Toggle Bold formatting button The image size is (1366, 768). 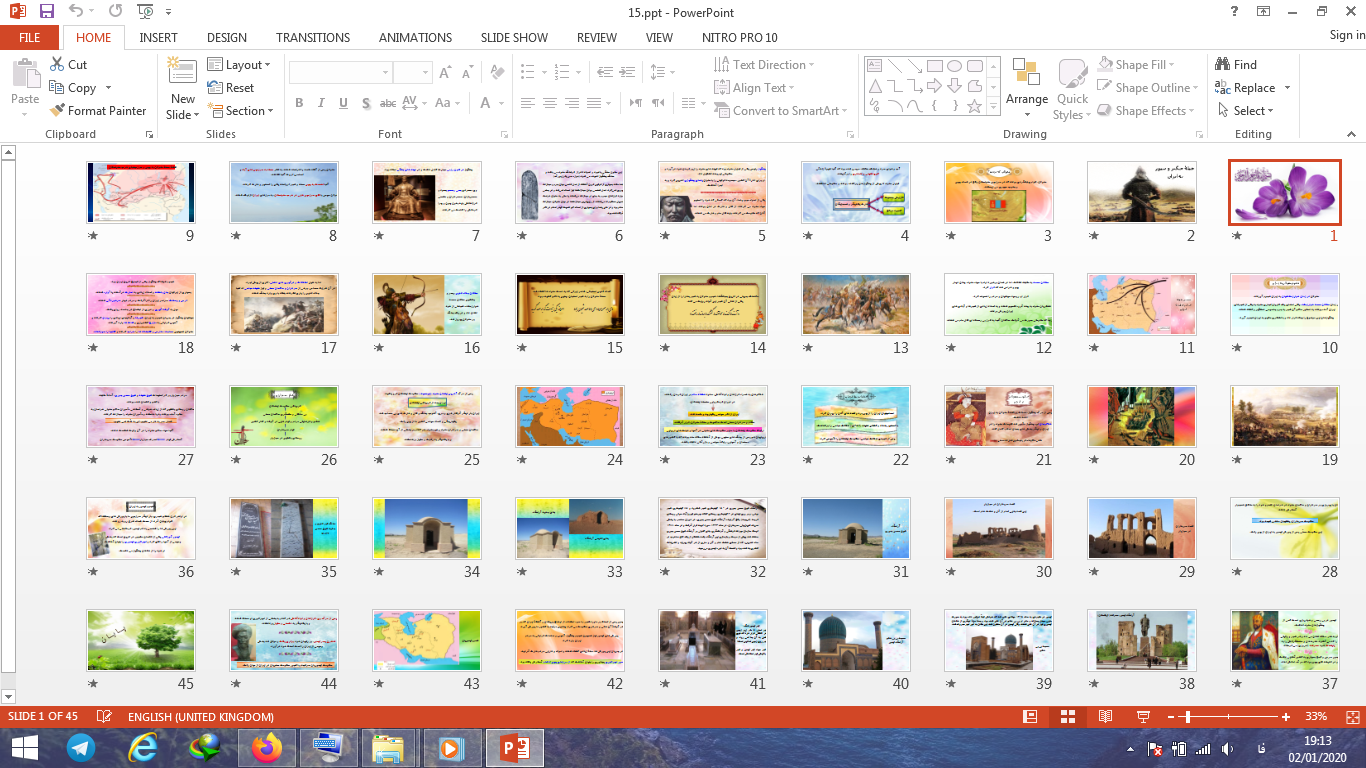(x=299, y=103)
